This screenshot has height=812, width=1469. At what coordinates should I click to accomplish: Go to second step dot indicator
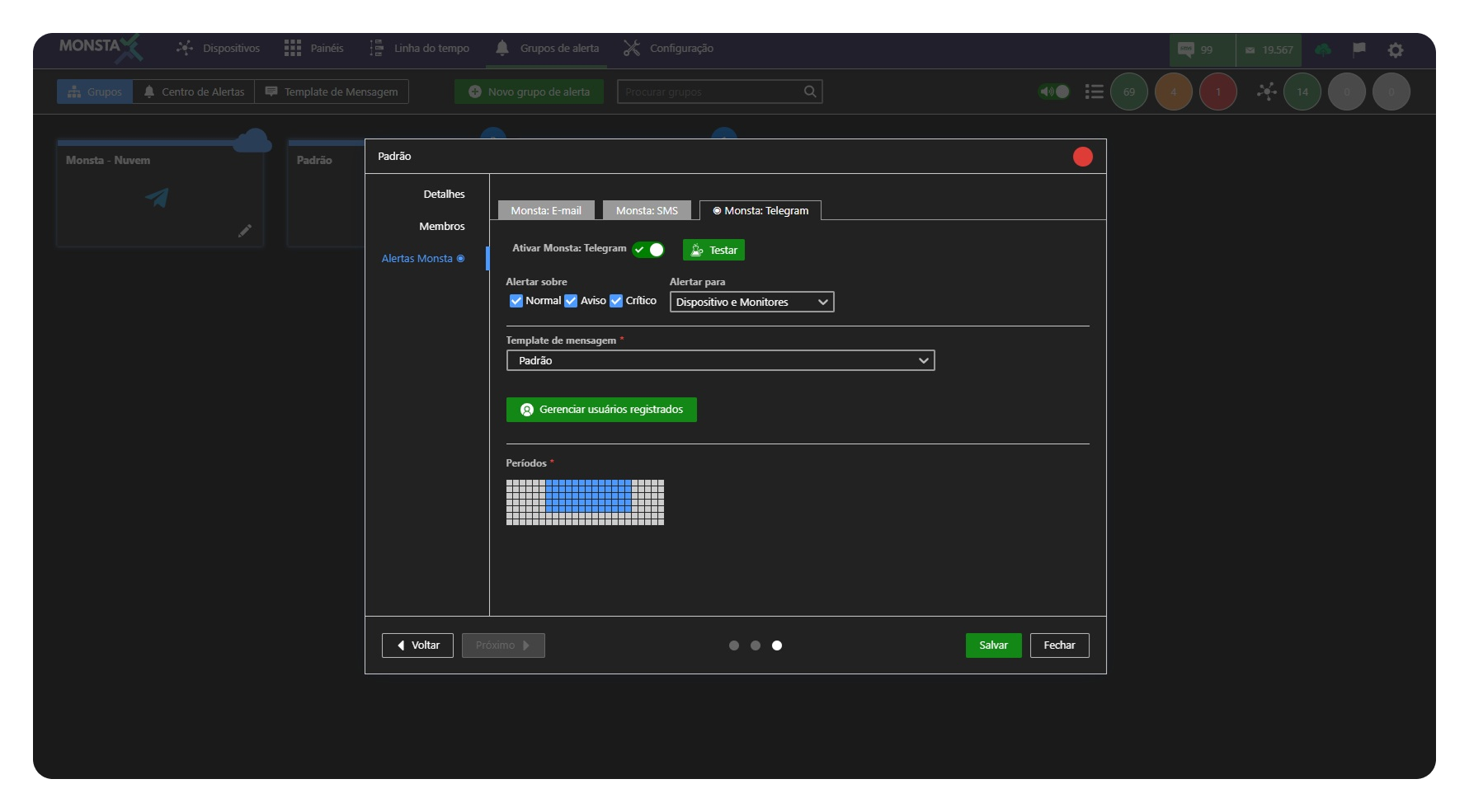[756, 645]
